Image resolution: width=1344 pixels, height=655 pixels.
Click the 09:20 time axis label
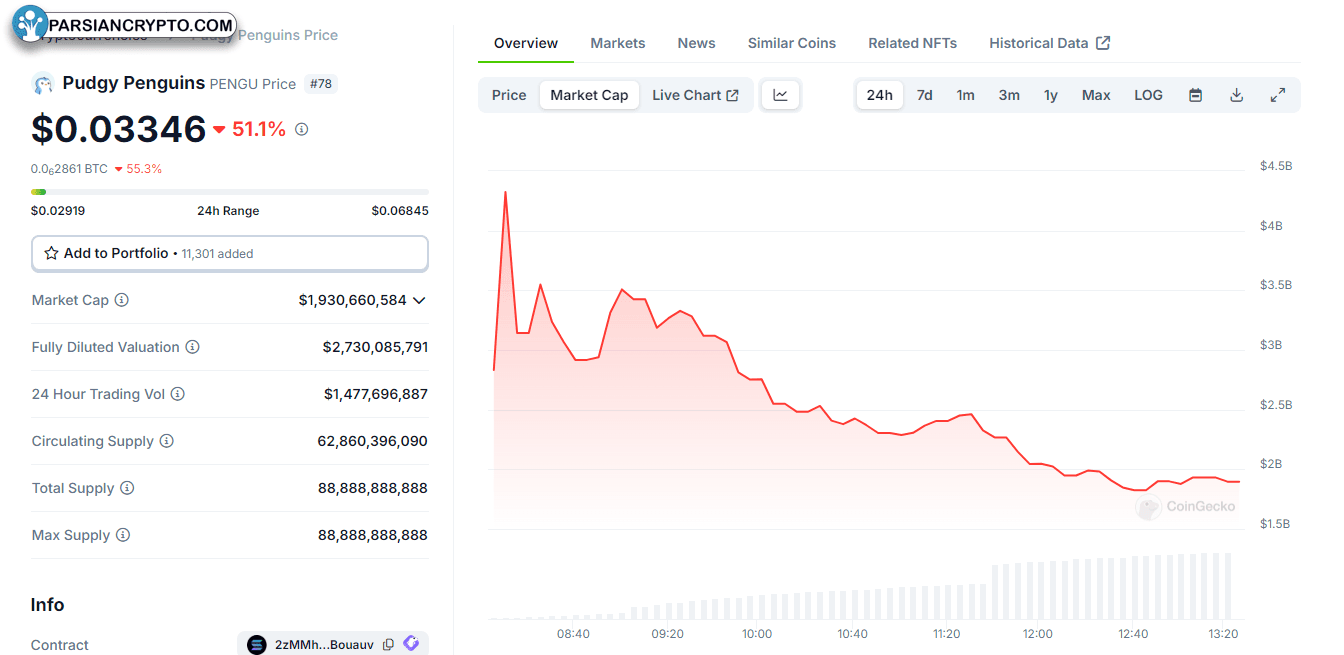coord(667,634)
